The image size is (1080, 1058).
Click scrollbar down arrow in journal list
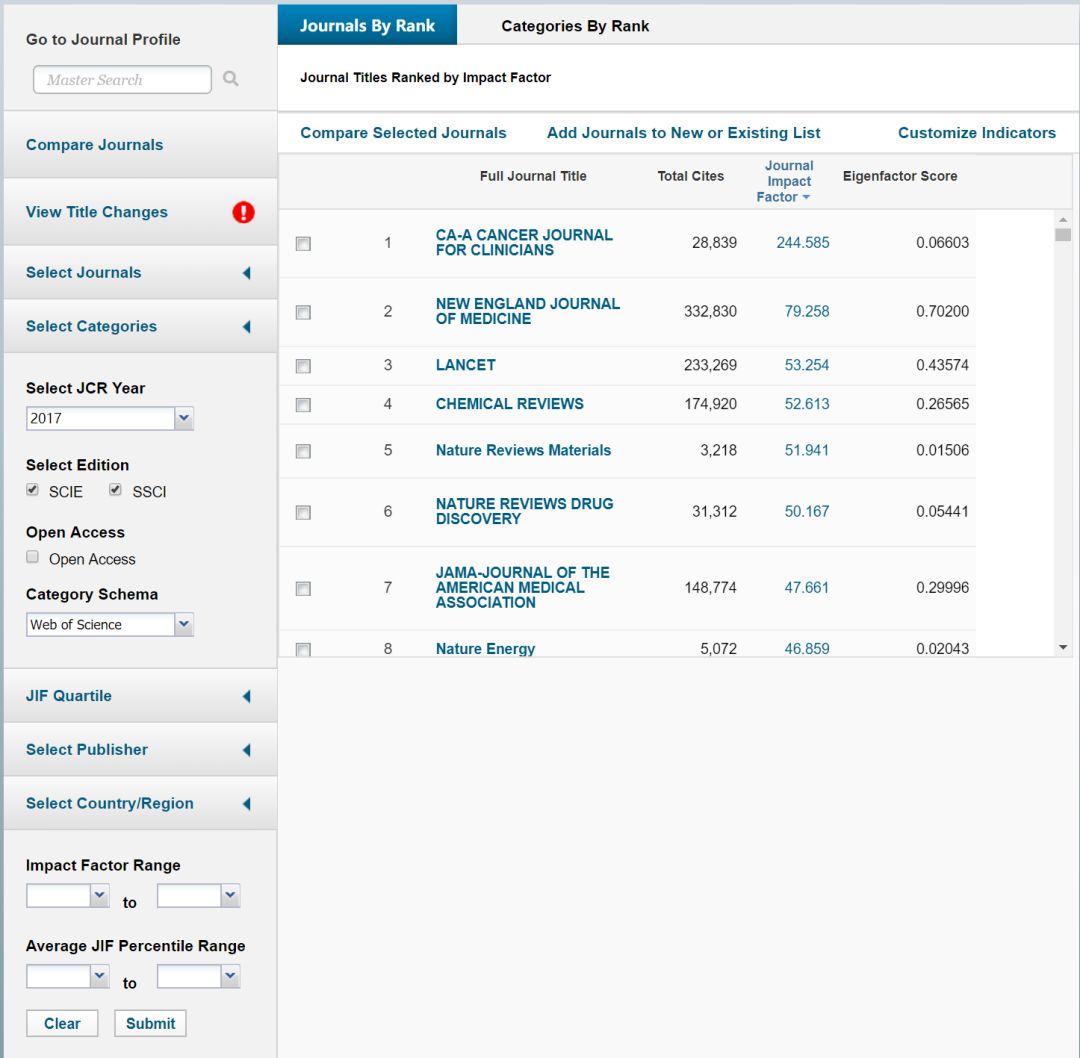[x=1063, y=648]
